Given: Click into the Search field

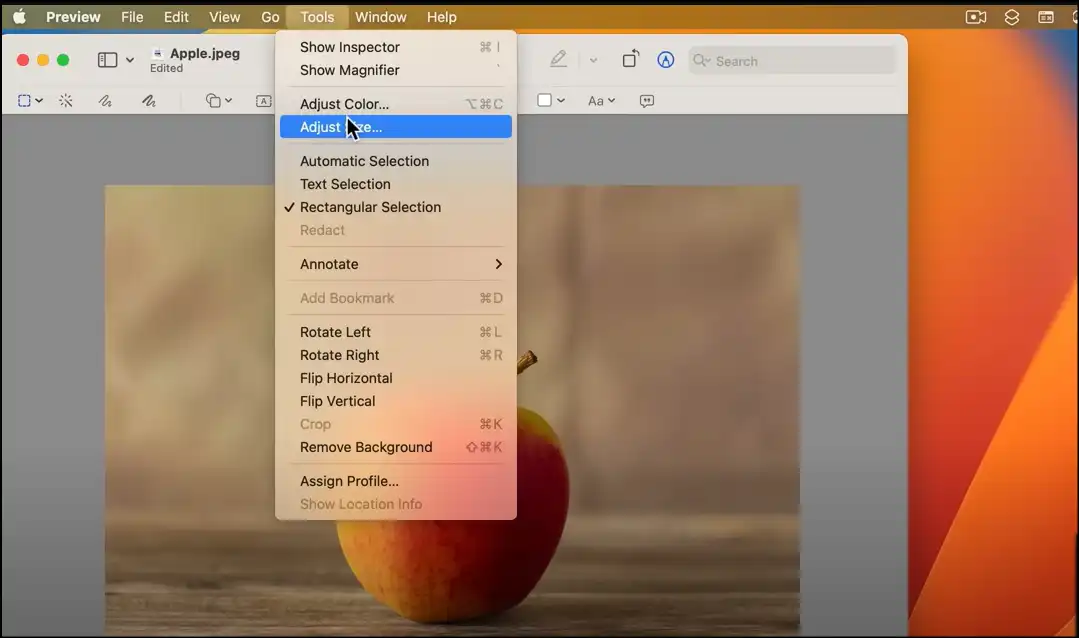Looking at the screenshot, I should [x=793, y=61].
